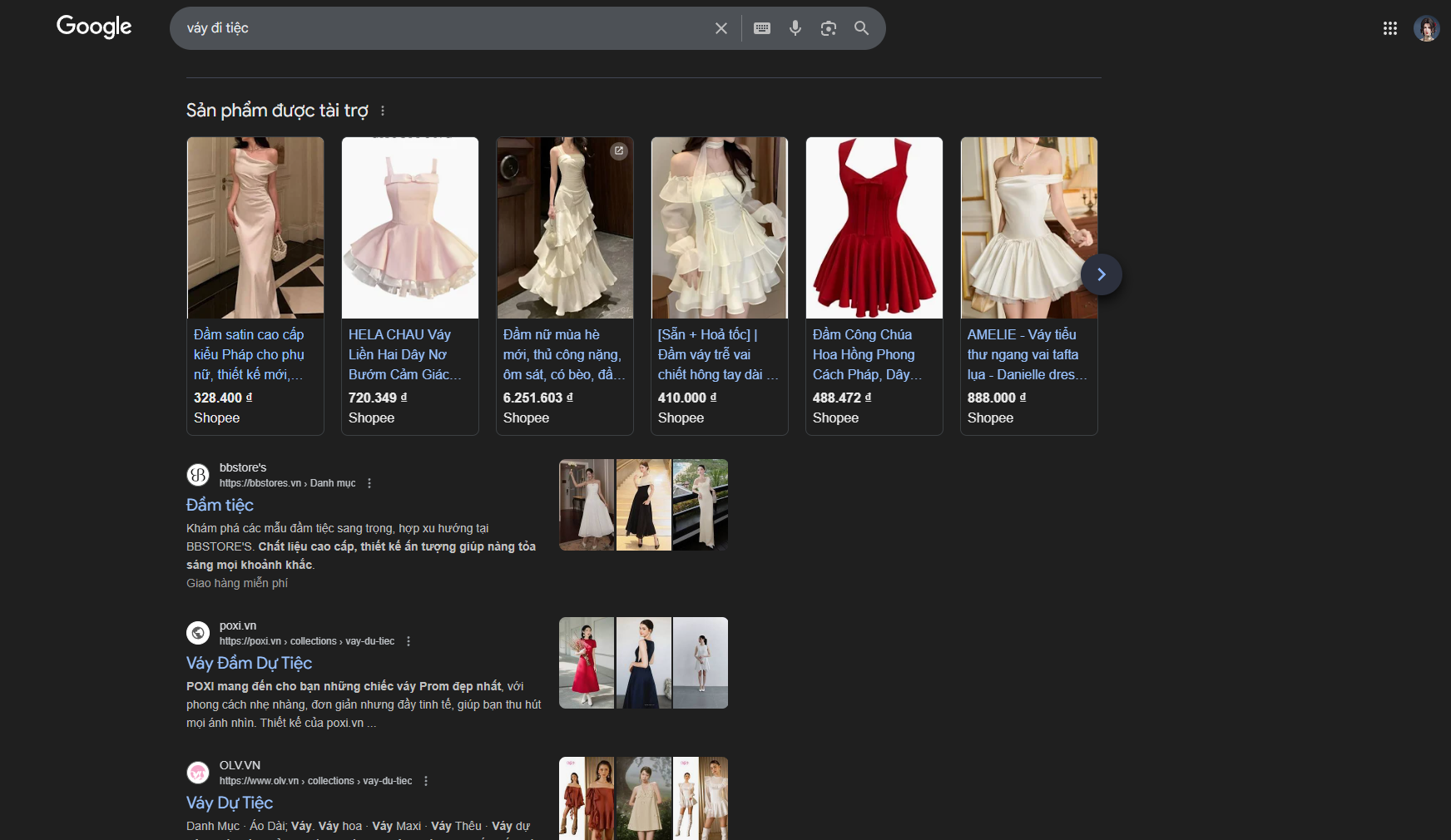Open the AMELIE Váy tiểu thư product
Screen dimensions: 1451x840
(x=1028, y=228)
